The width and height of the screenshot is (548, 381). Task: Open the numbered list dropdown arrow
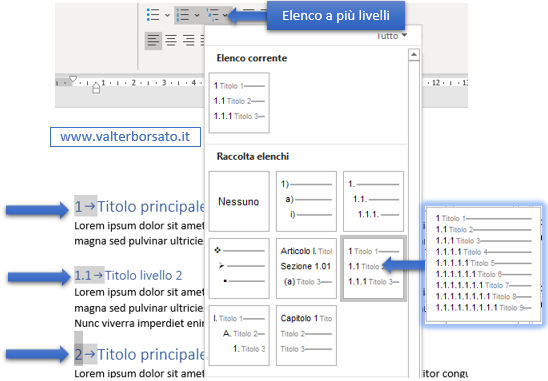pyautogui.click(x=197, y=15)
